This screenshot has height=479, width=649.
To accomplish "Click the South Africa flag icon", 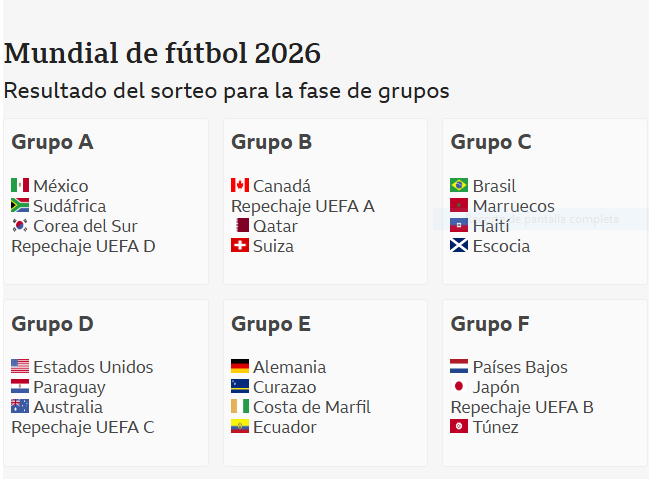I will (20, 206).
